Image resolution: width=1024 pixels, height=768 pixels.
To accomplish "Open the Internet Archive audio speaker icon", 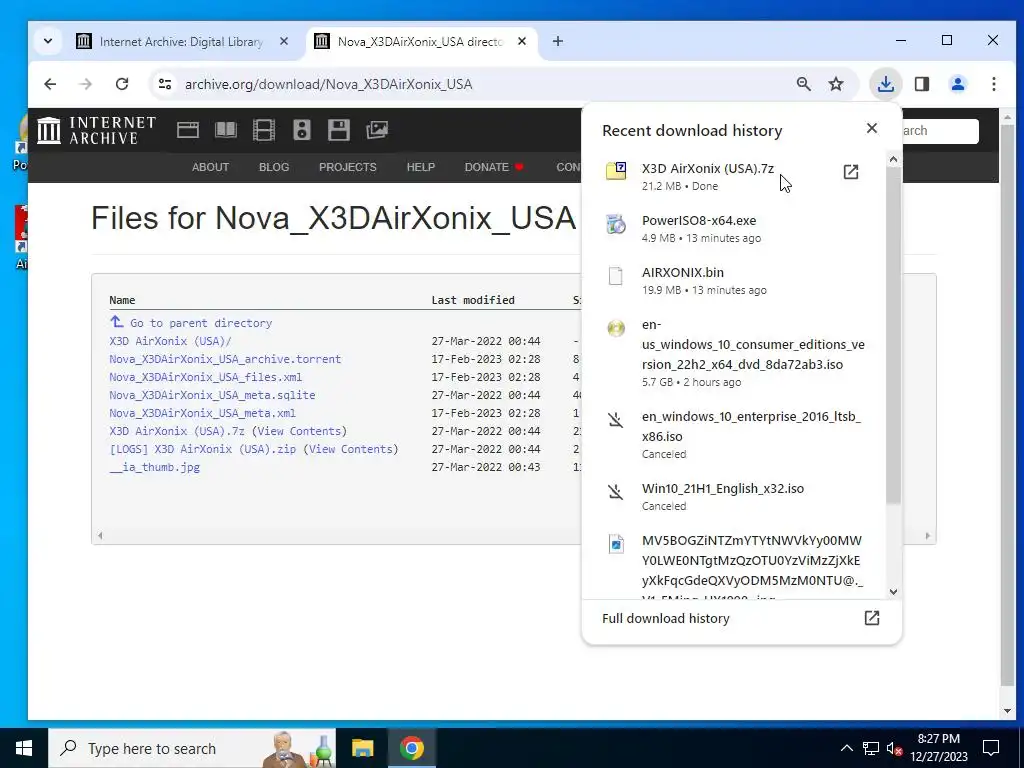I will point(302,130).
